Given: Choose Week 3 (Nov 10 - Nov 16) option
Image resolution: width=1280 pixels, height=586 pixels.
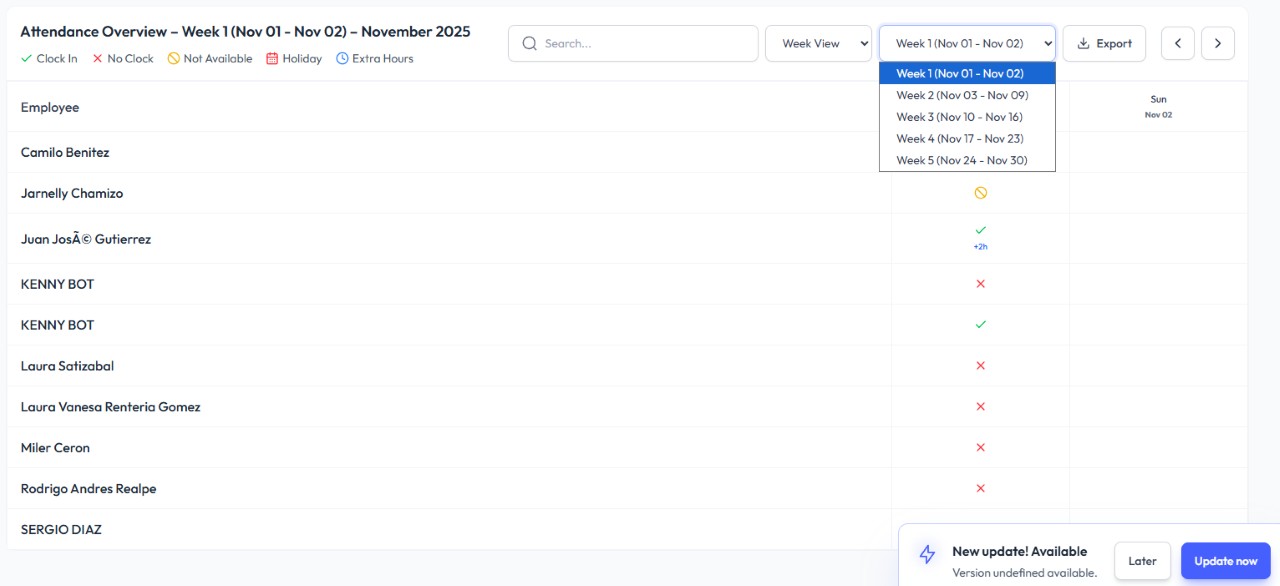Looking at the screenshot, I should pyautogui.click(x=960, y=117).
